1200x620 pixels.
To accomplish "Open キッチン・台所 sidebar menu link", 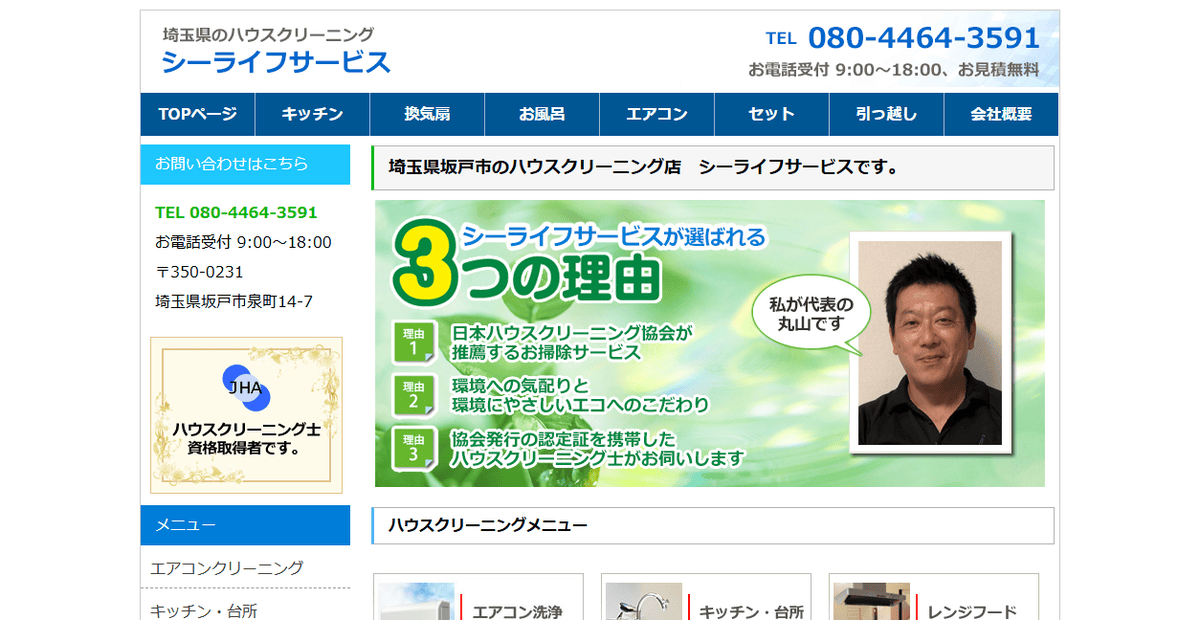I will [x=204, y=609].
